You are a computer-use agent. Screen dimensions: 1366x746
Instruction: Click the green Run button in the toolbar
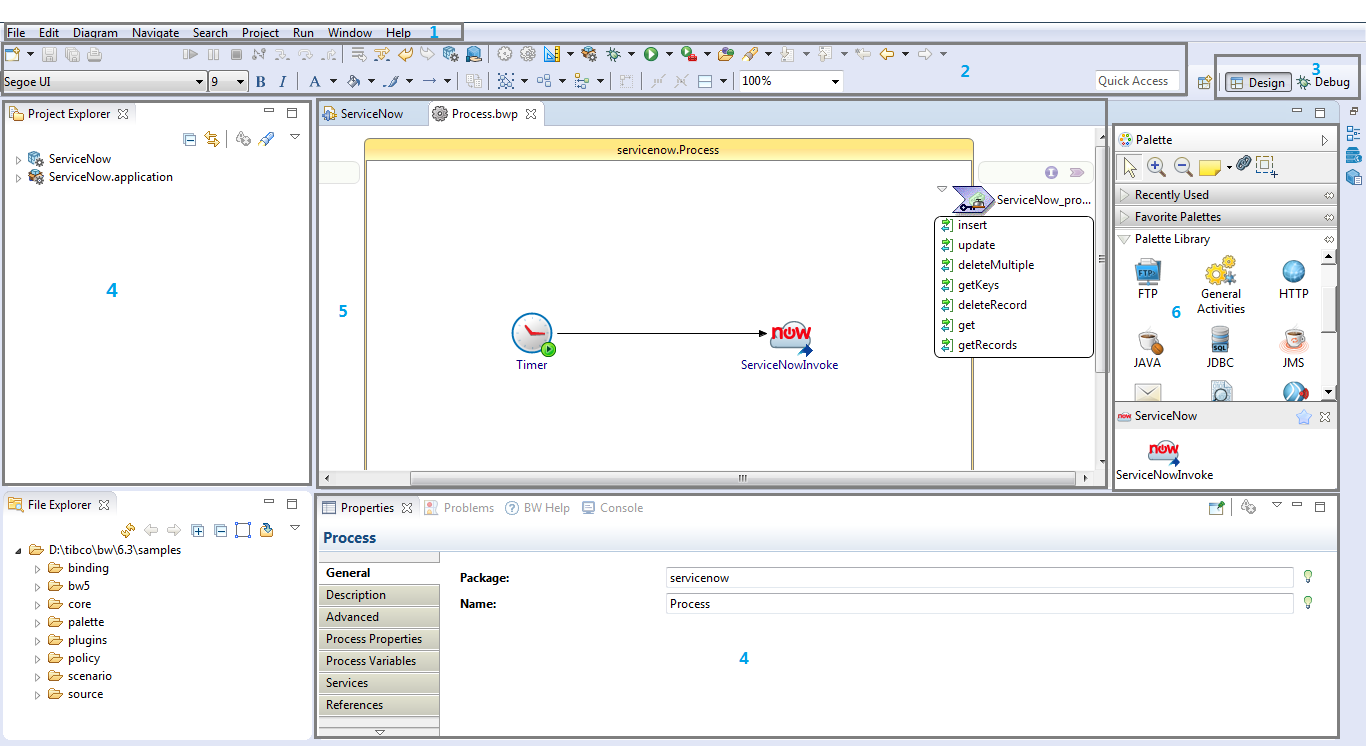[x=651, y=54]
